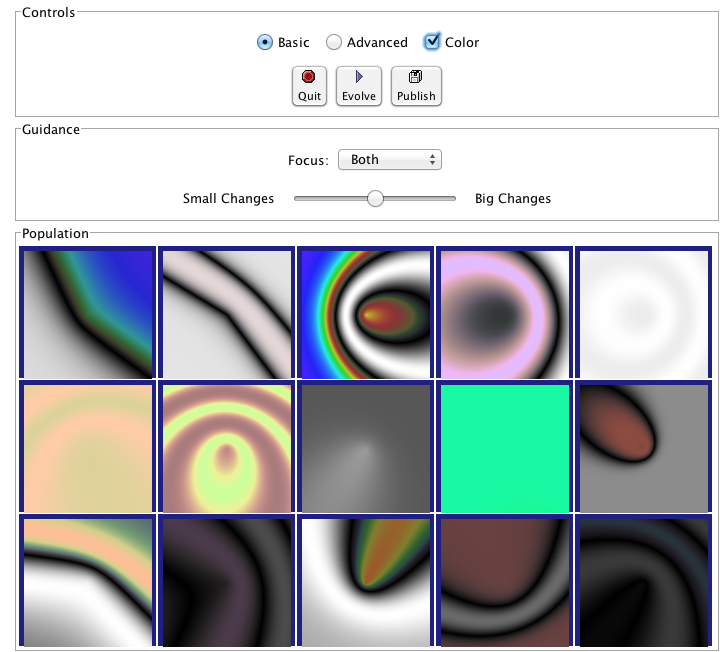Open the Focus dropdown showing Both
This screenshot has width=720, height=652.
coord(390,160)
